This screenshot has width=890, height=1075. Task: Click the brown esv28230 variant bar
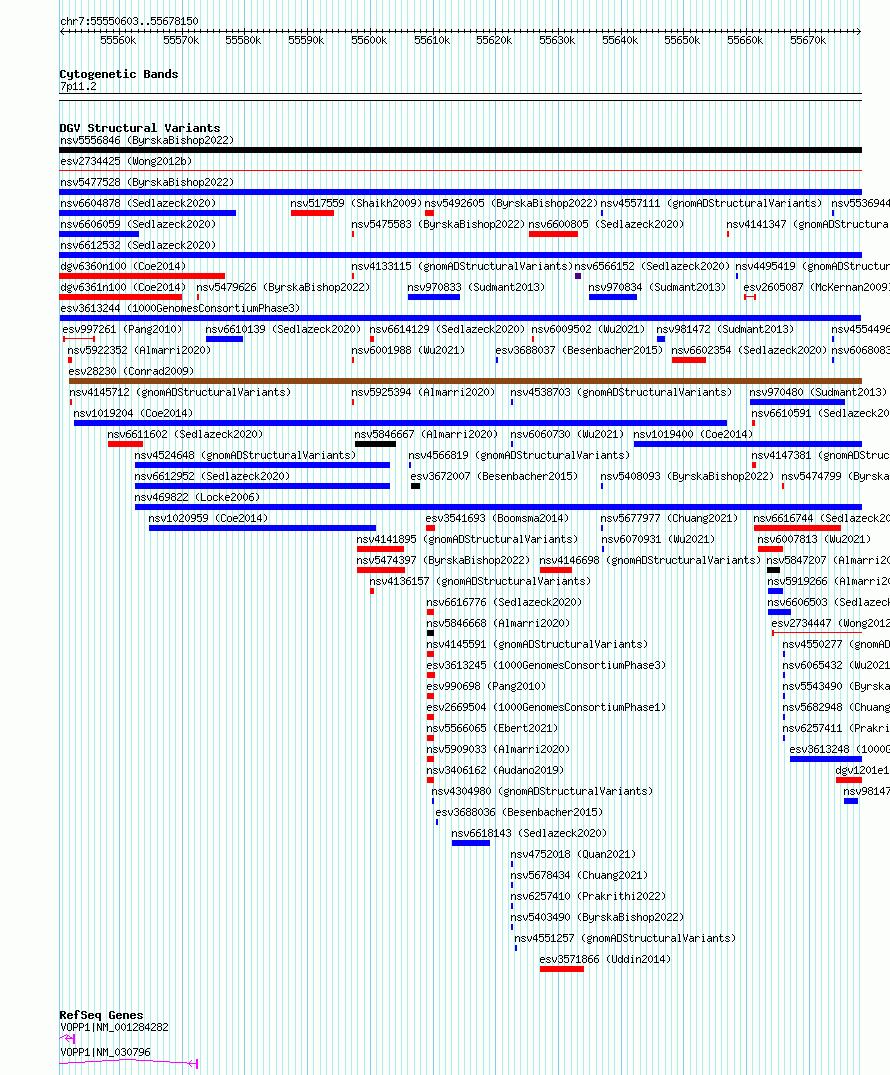465,381
